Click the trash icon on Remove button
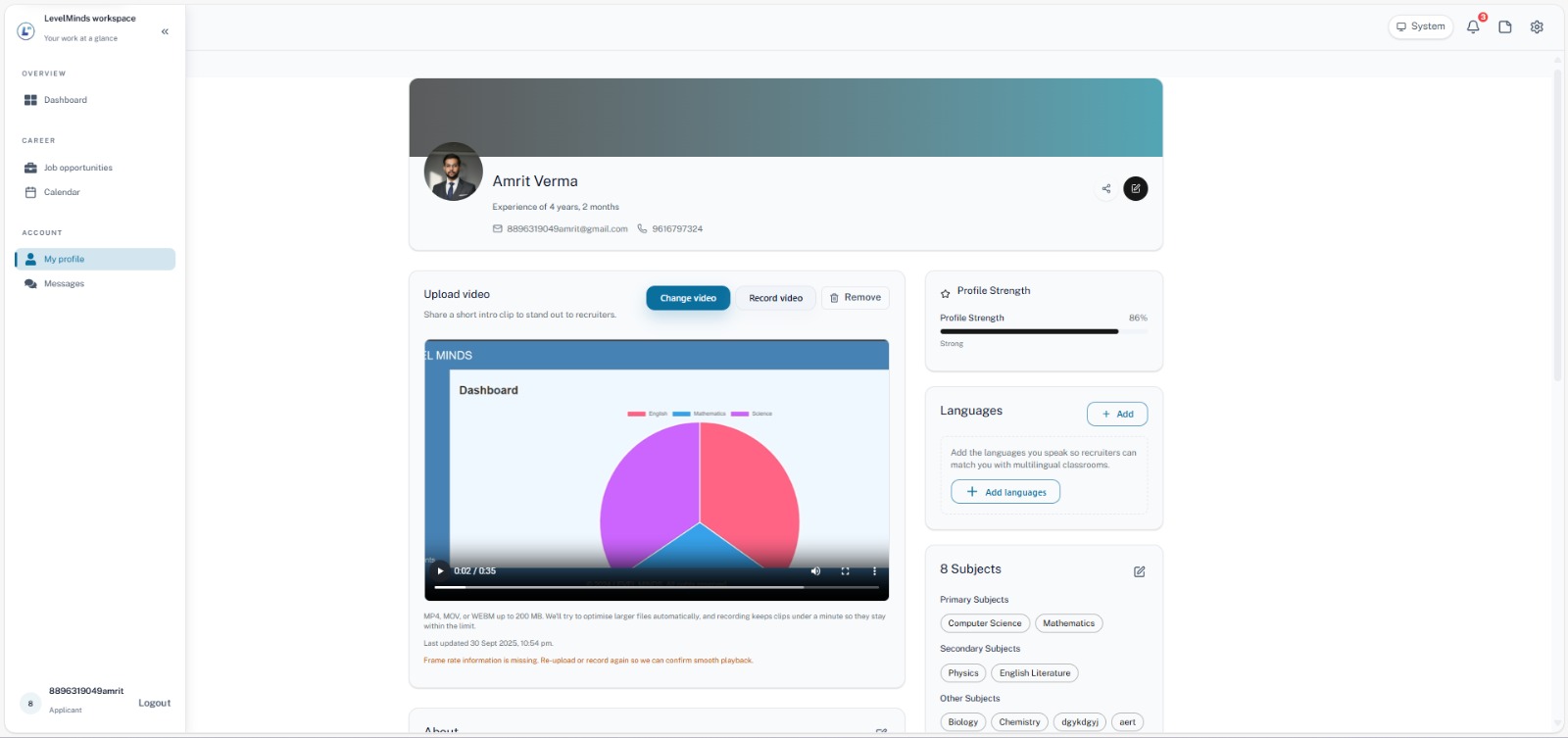The width and height of the screenshot is (1568, 738). [x=834, y=298]
